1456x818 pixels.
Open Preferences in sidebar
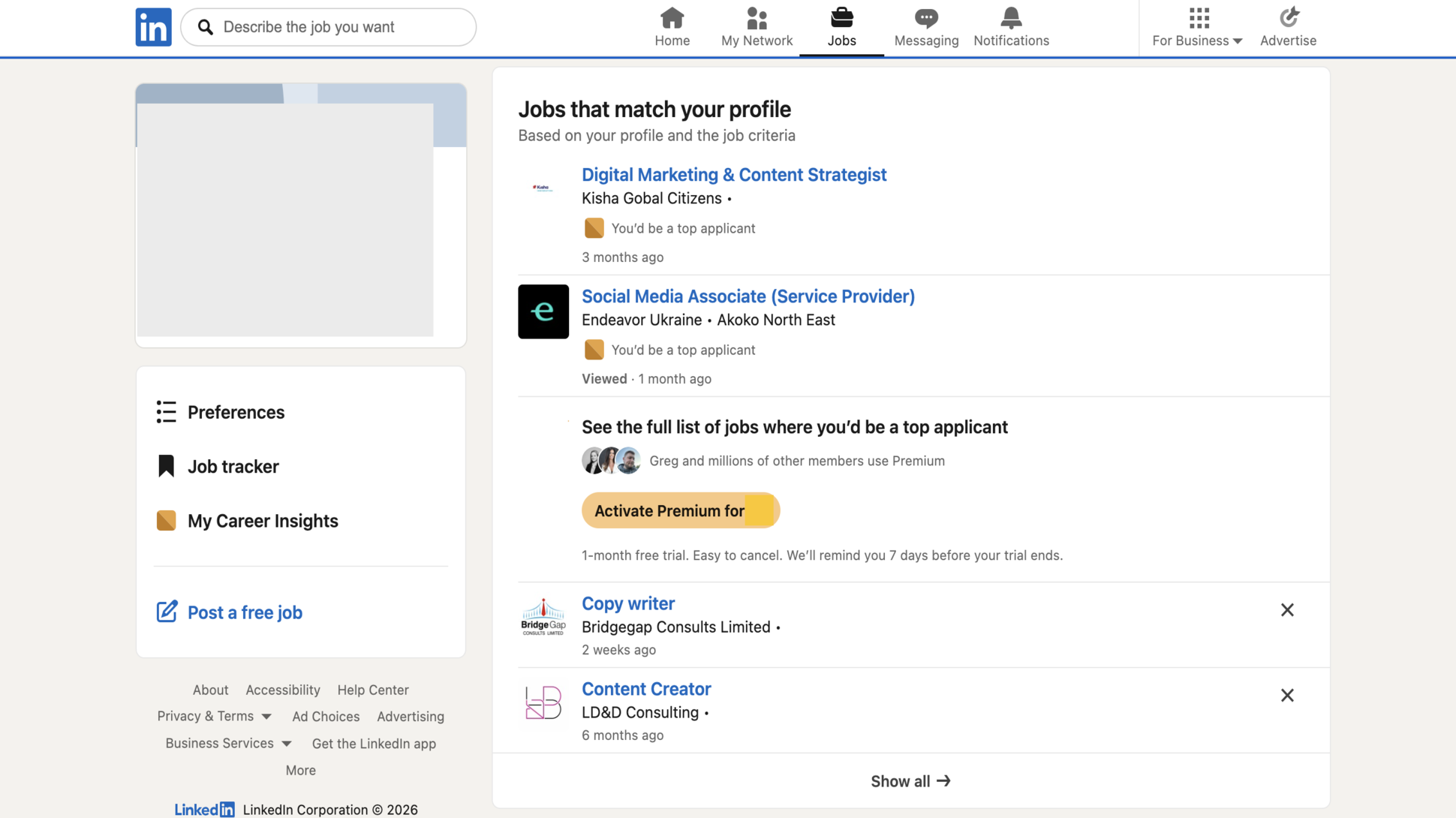click(236, 412)
